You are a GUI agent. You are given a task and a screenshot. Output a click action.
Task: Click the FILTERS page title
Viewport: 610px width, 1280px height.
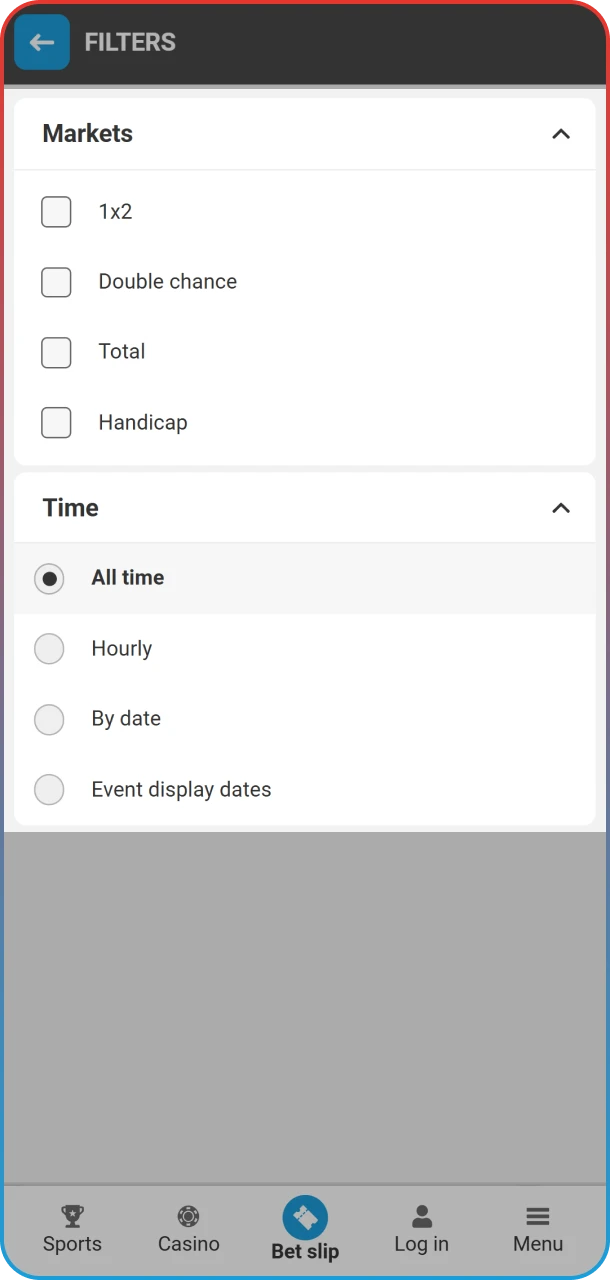[x=130, y=42]
